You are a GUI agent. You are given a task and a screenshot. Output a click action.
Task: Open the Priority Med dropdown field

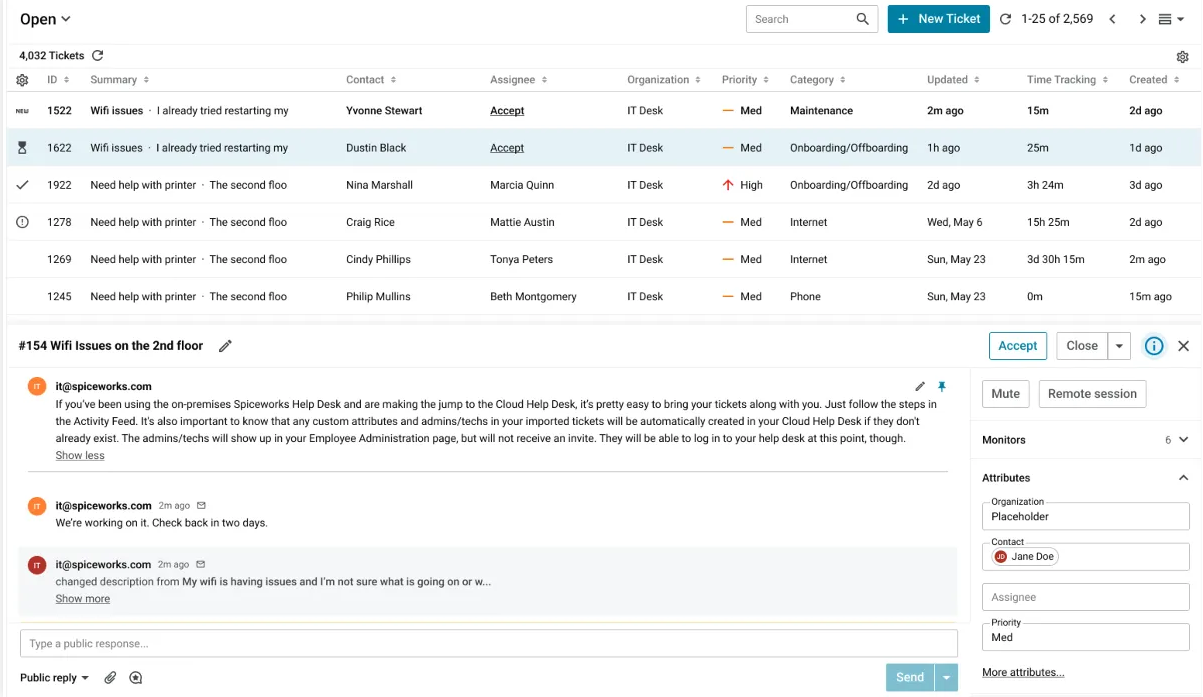click(x=1085, y=637)
